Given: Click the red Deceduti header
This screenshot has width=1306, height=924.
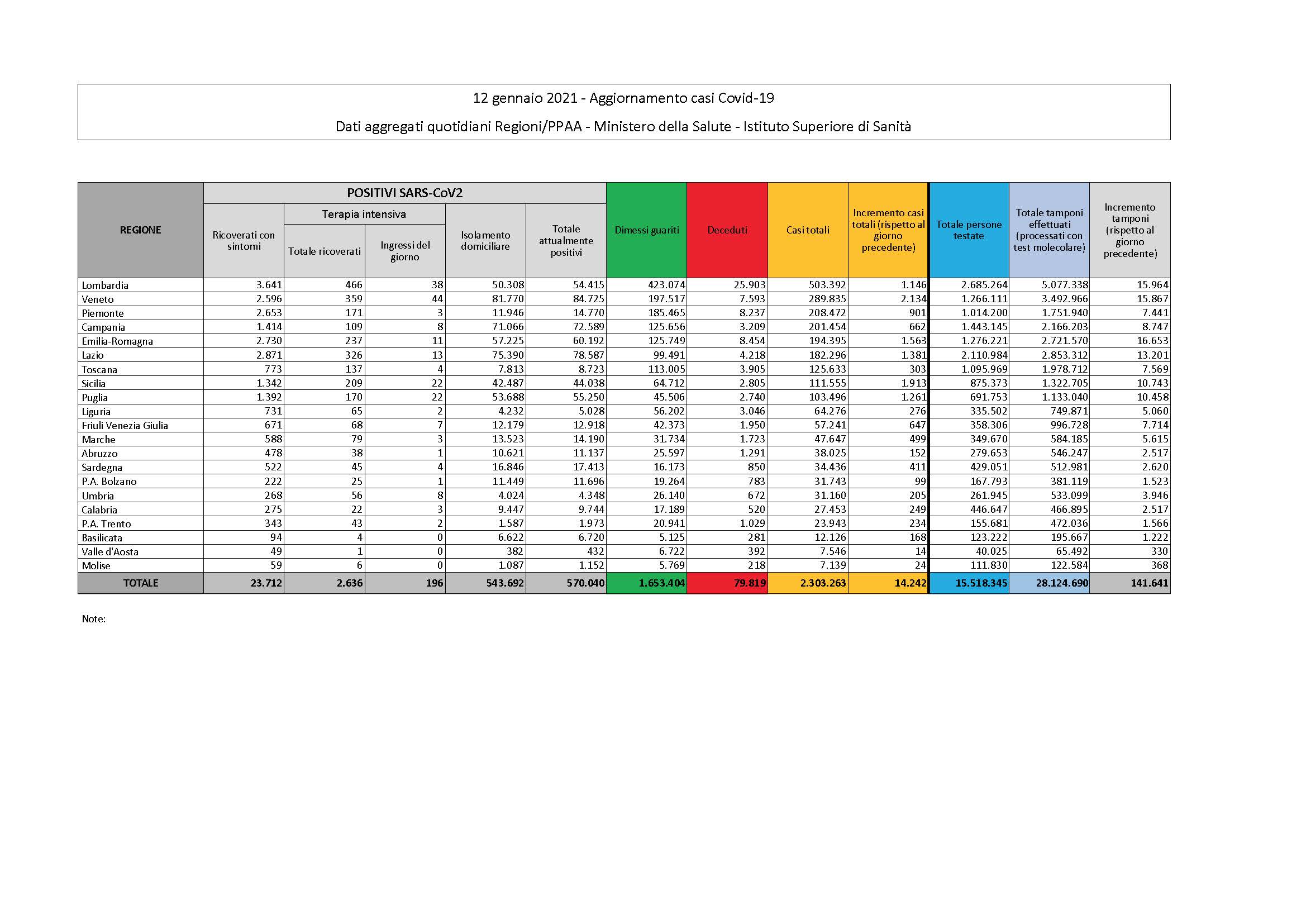Looking at the screenshot, I should (x=727, y=230).
